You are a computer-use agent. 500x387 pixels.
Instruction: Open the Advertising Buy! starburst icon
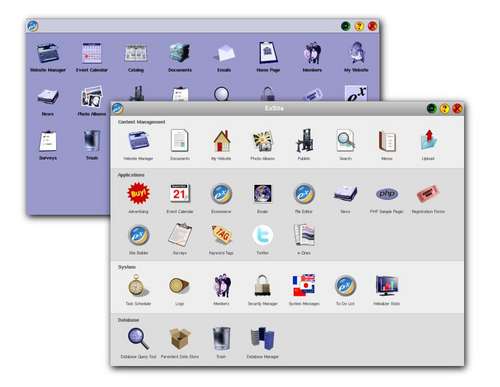click(138, 193)
